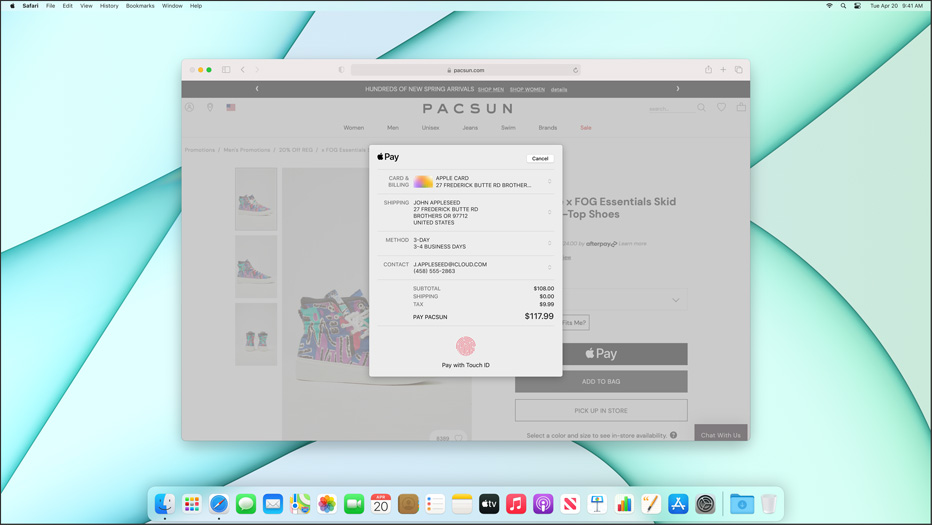932x525 pixels.
Task: Click the Touch ID fingerprint icon
Action: (x=465, y=346)
